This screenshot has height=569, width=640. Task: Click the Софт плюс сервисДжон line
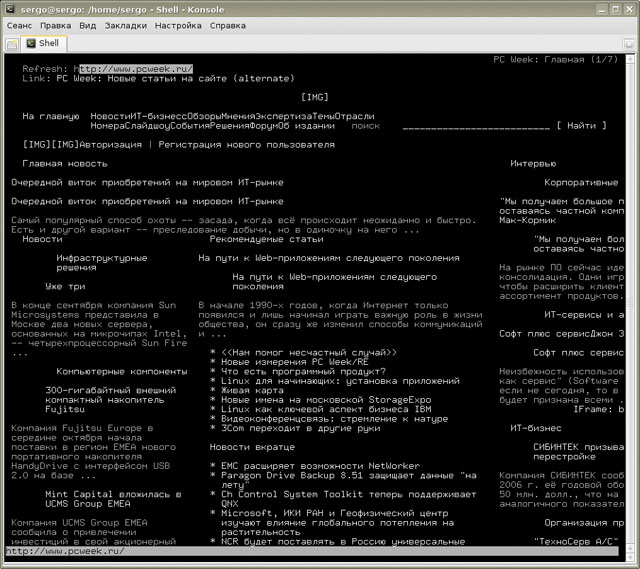pyautogui.click(x=561, y=334)
